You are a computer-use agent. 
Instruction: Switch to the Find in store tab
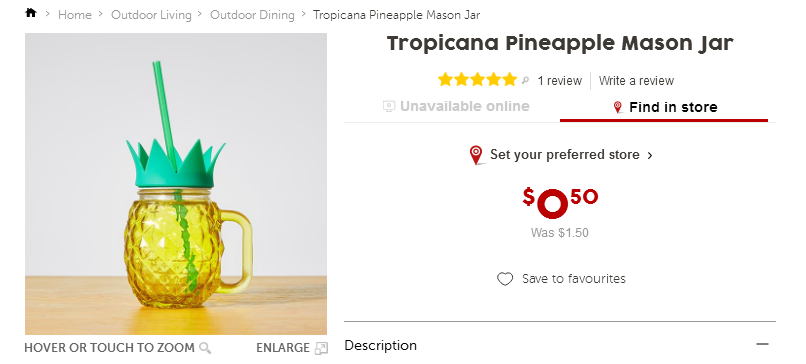pyautogui.click(x=664, y=107)
